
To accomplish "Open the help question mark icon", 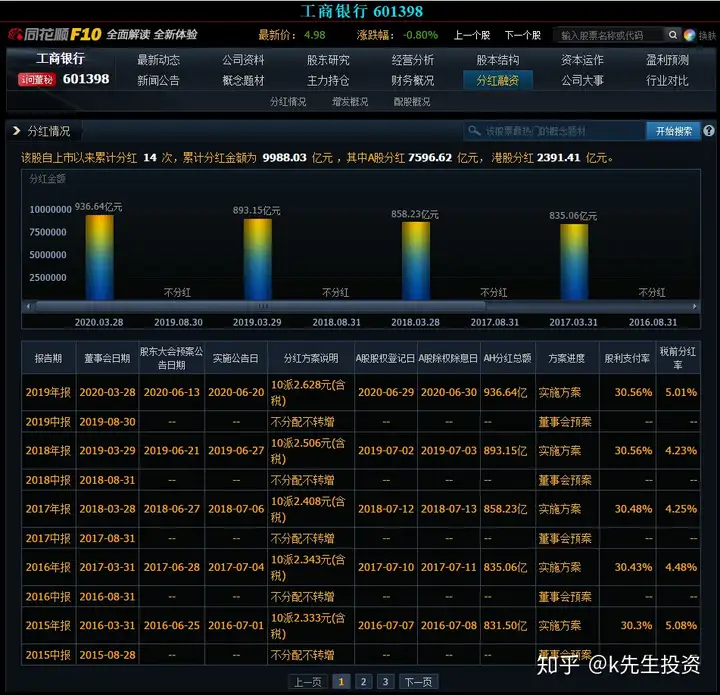I will [709, 131].
